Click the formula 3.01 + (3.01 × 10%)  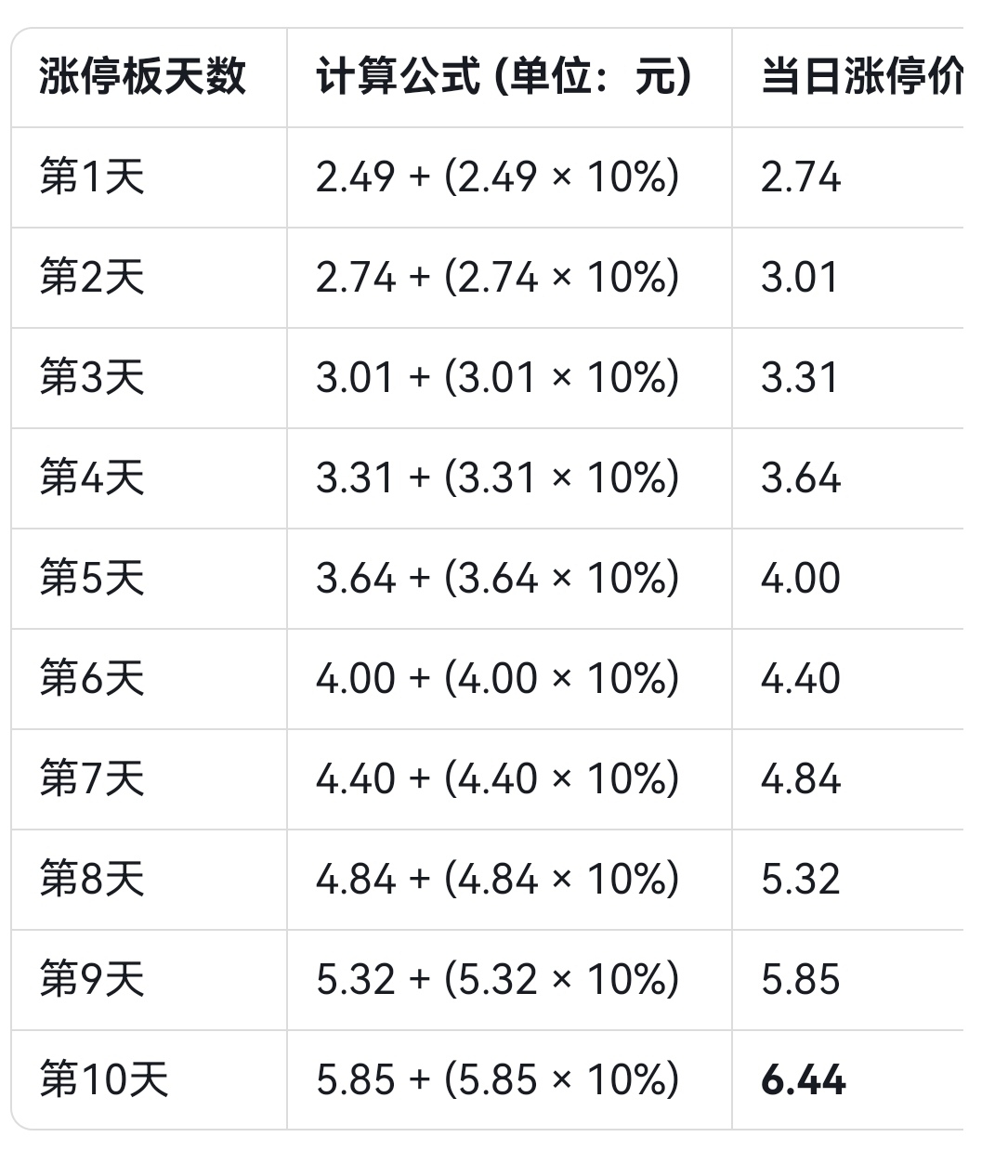click(x=498, y=378)
